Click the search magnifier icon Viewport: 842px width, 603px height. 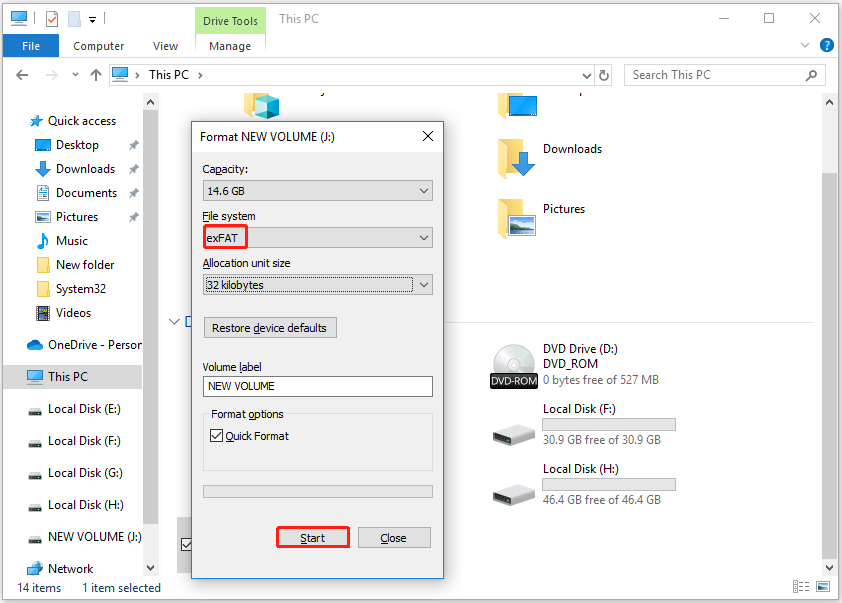tap(811, 75)
